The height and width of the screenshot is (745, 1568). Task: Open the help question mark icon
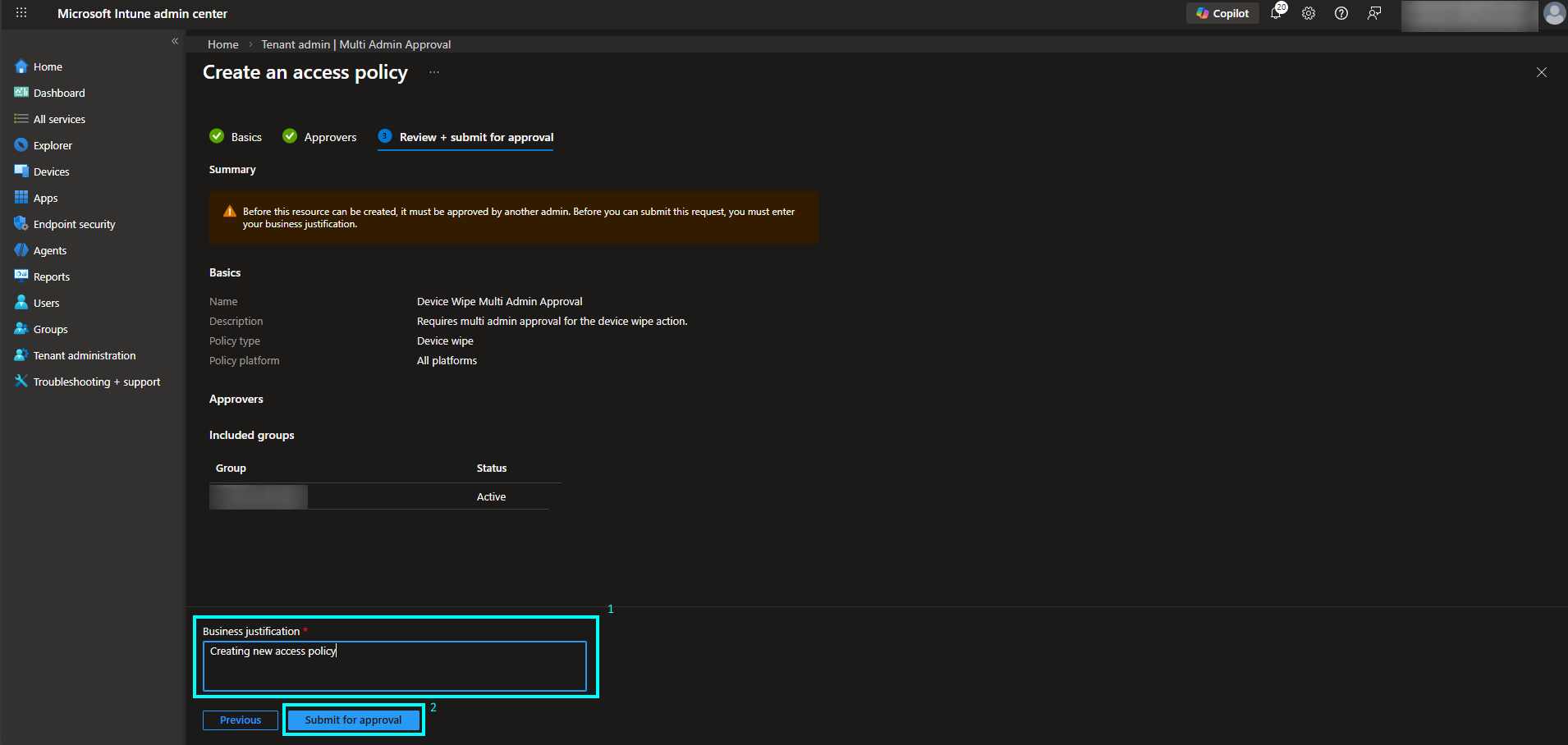1341,13
